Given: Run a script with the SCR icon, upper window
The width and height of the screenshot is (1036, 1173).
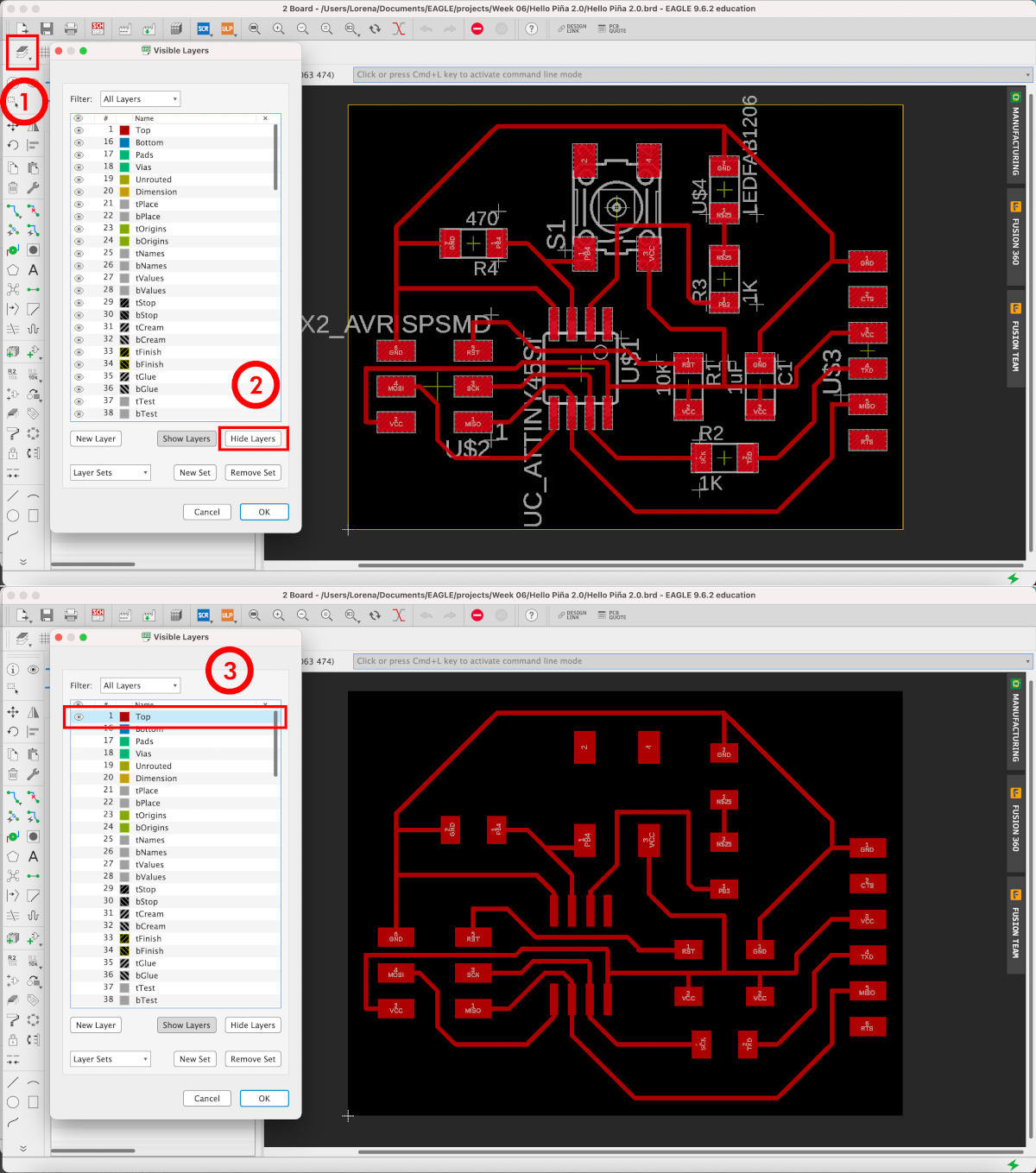Looking at the screenshot, I should pos(204,28).
